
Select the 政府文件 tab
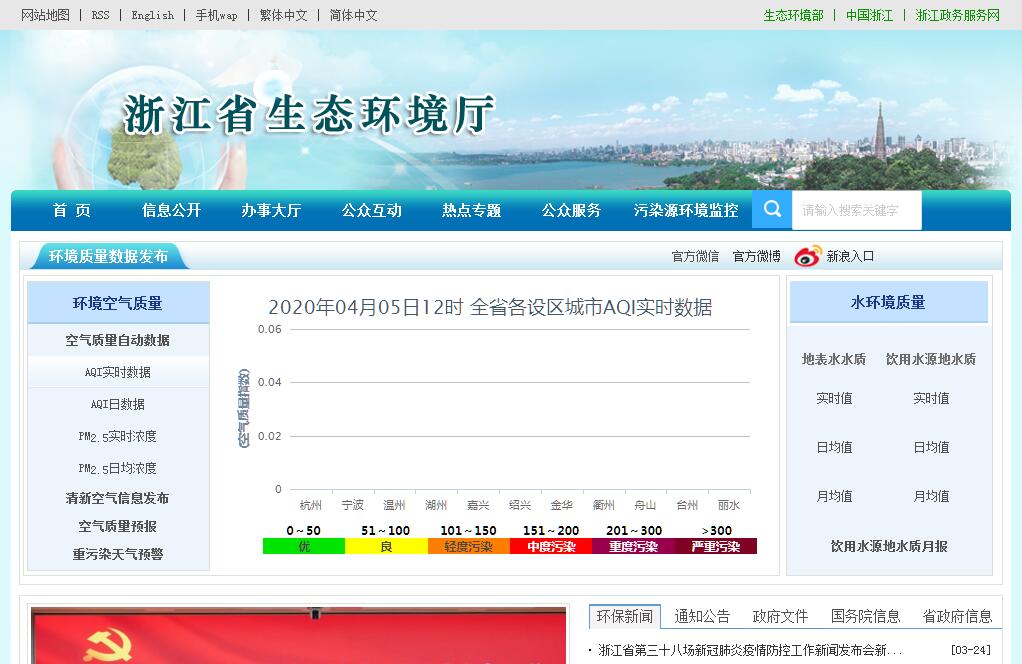point(780,616)
